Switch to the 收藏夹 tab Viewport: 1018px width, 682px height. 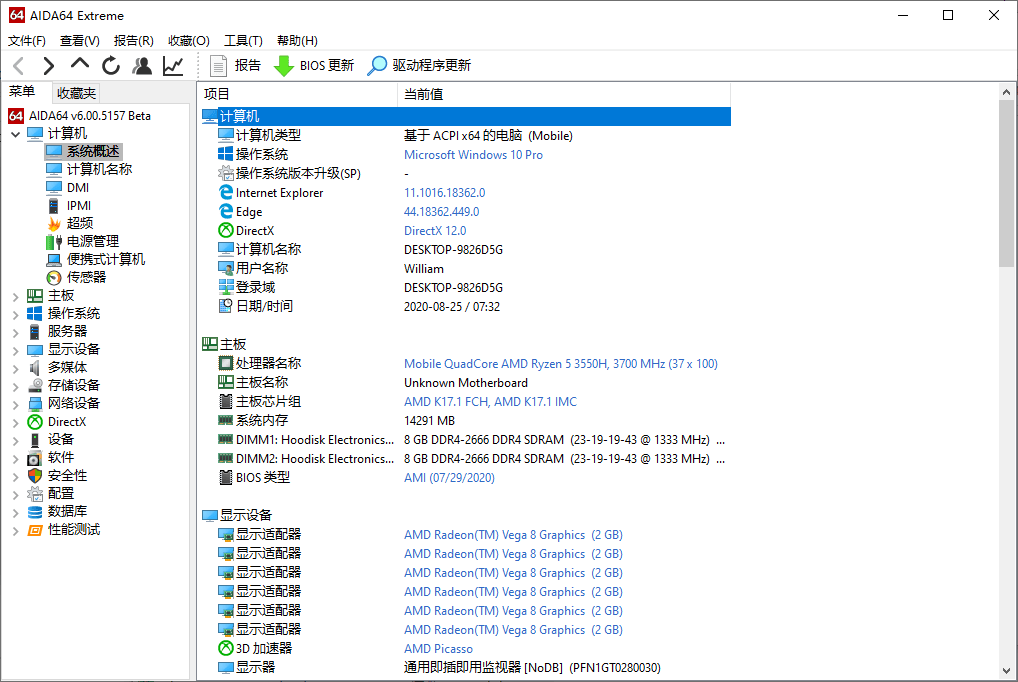(x=76, y=94)
